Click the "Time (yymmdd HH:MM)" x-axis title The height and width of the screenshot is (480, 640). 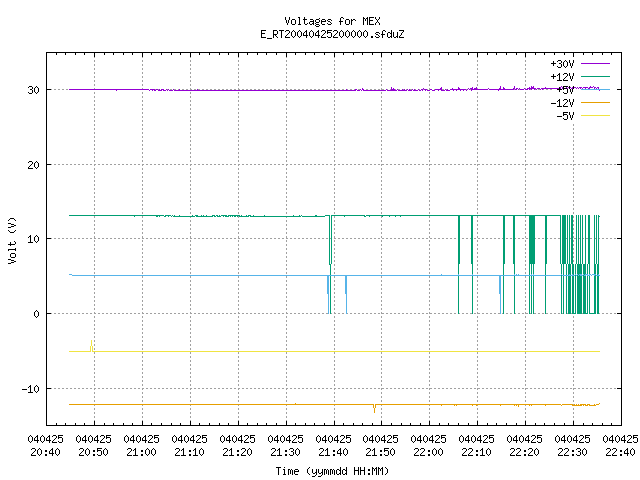click(332, 471)
